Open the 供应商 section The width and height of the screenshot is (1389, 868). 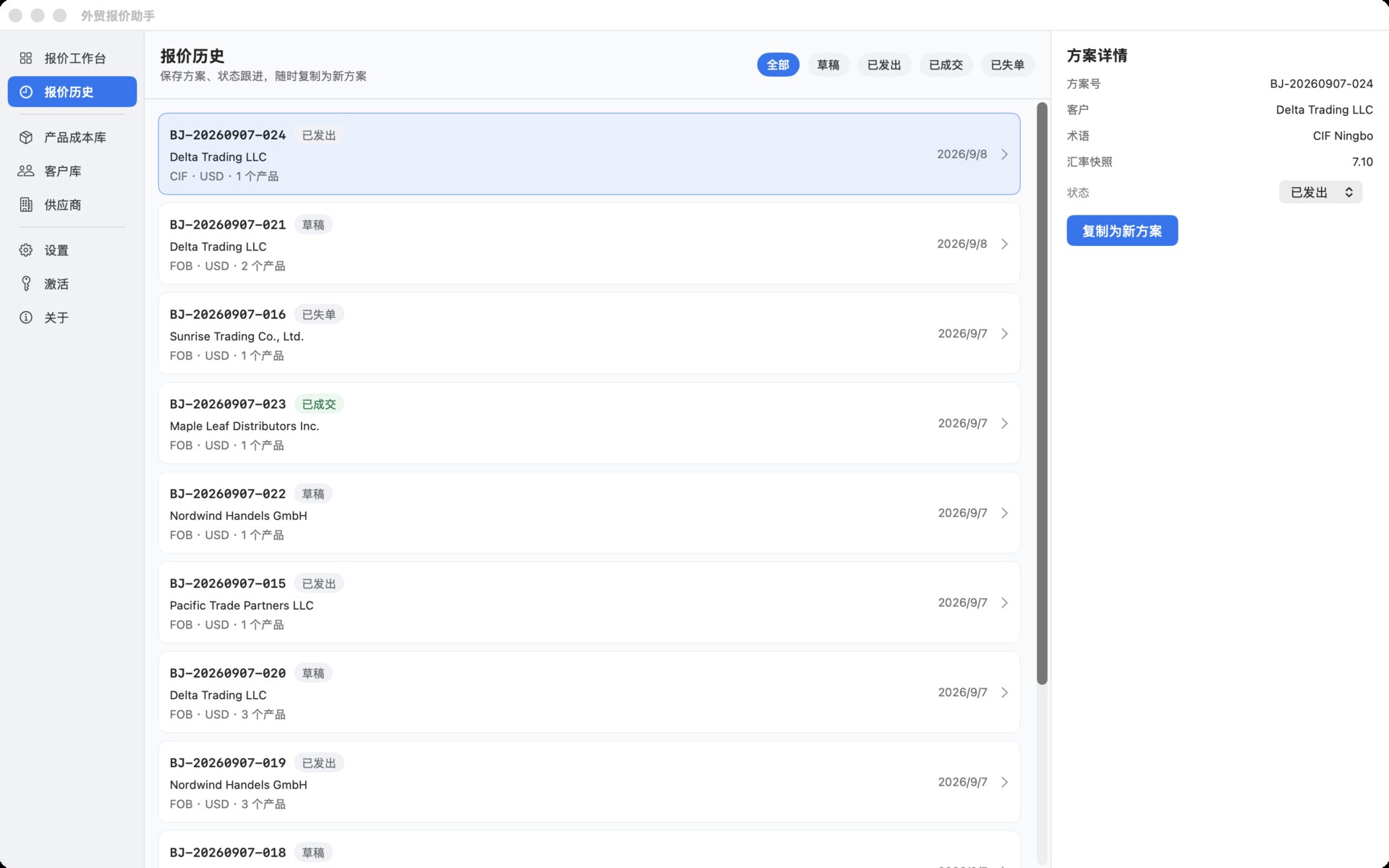pos(72,205)
